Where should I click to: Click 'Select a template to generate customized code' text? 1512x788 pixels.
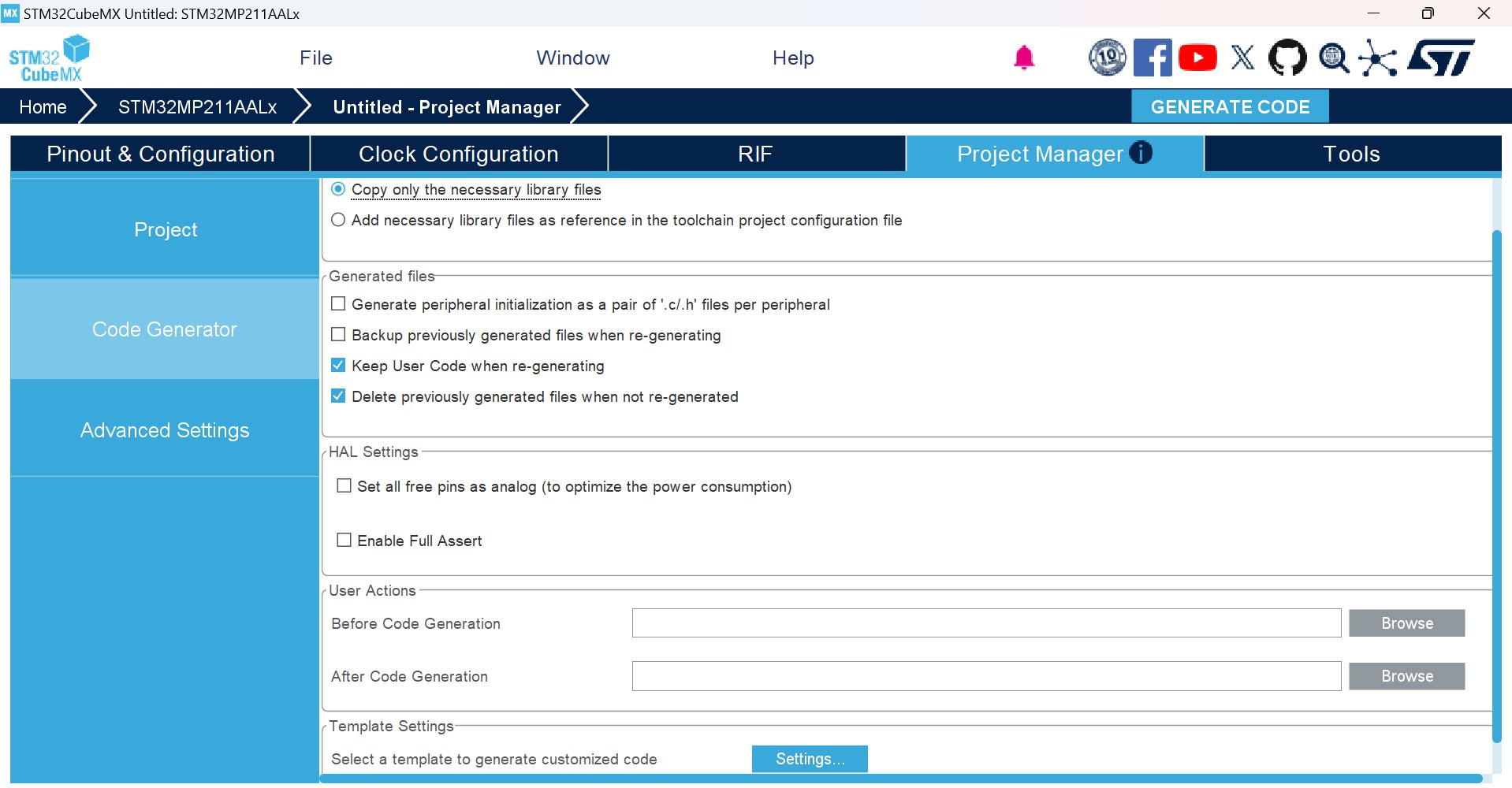pyautogui.click(x=494, y=760)
